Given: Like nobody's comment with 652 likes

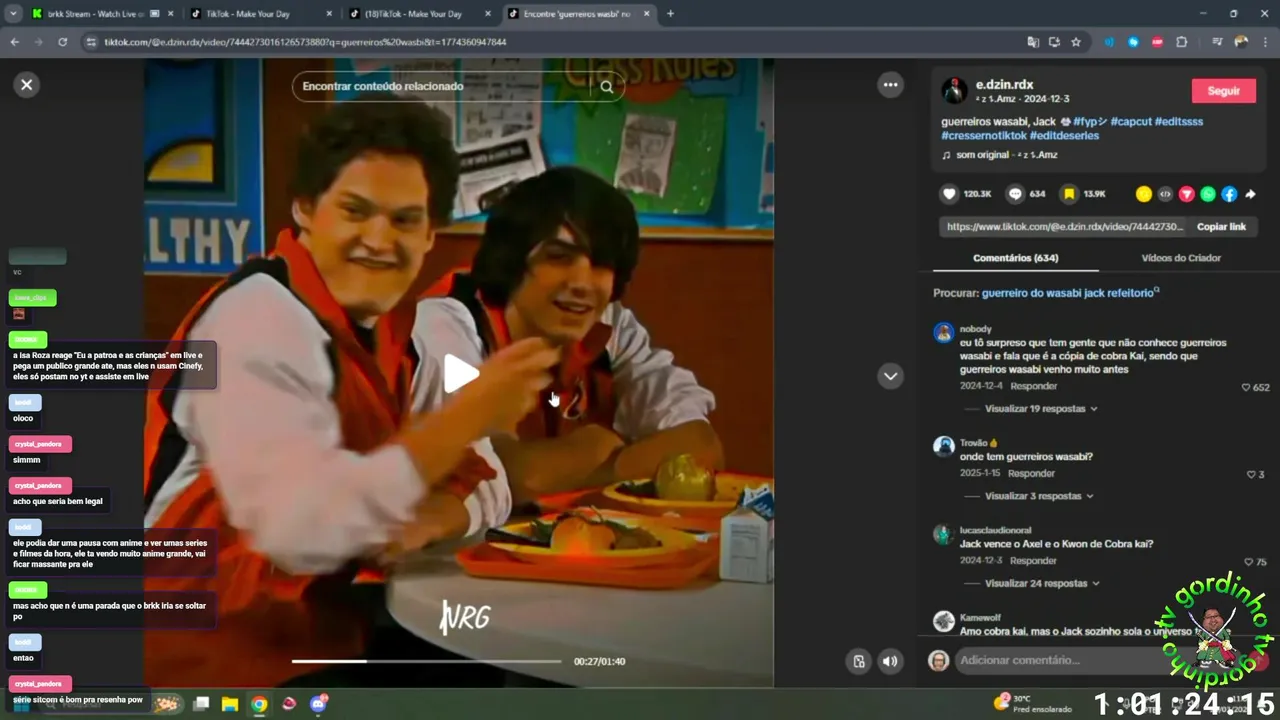Looking at the screenshot, I should pyautogui.click(x=1246, y=387).
